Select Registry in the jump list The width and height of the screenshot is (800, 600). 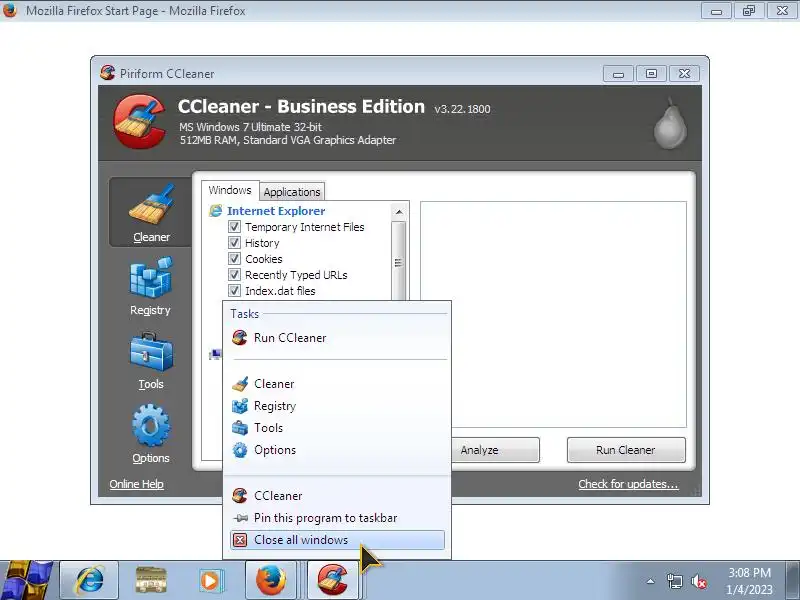337,406
